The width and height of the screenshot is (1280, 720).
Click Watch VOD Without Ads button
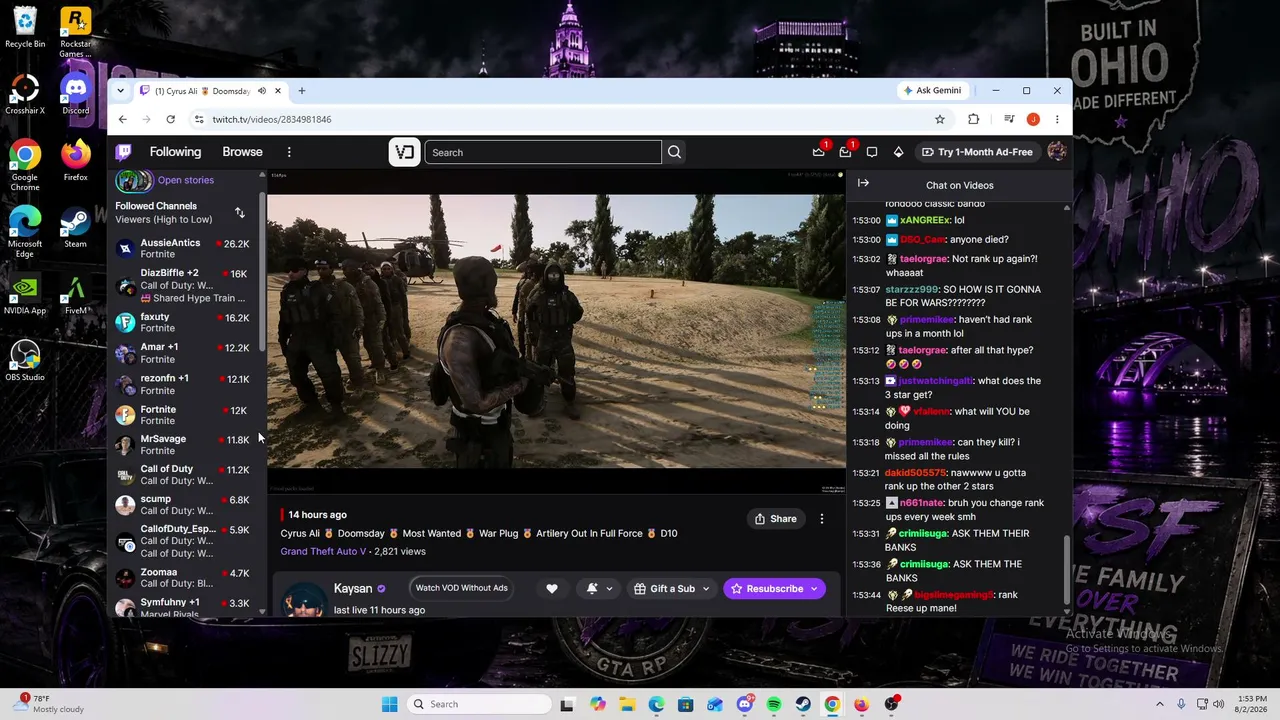coord(461,588)
